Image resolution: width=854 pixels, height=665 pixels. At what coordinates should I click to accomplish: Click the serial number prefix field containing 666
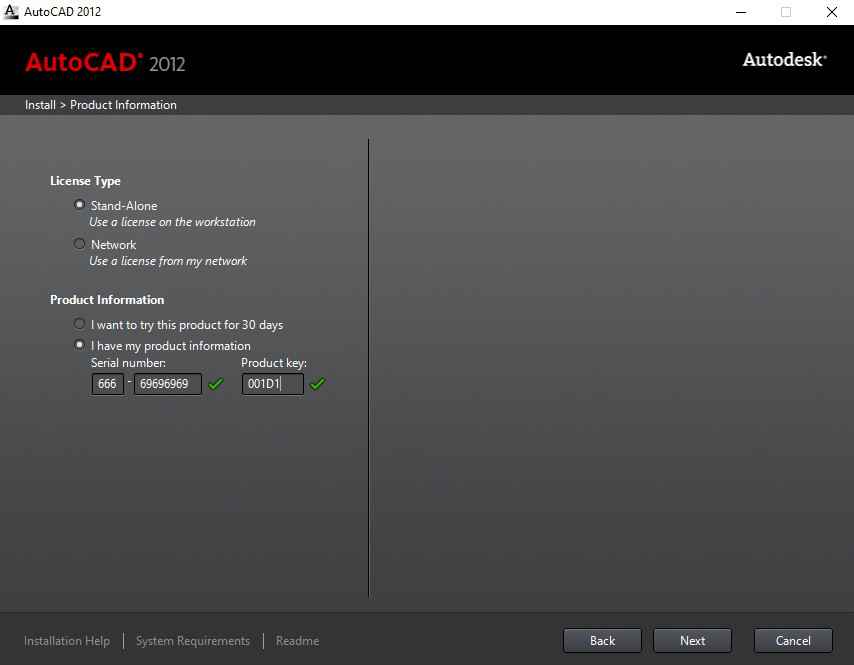107,384
